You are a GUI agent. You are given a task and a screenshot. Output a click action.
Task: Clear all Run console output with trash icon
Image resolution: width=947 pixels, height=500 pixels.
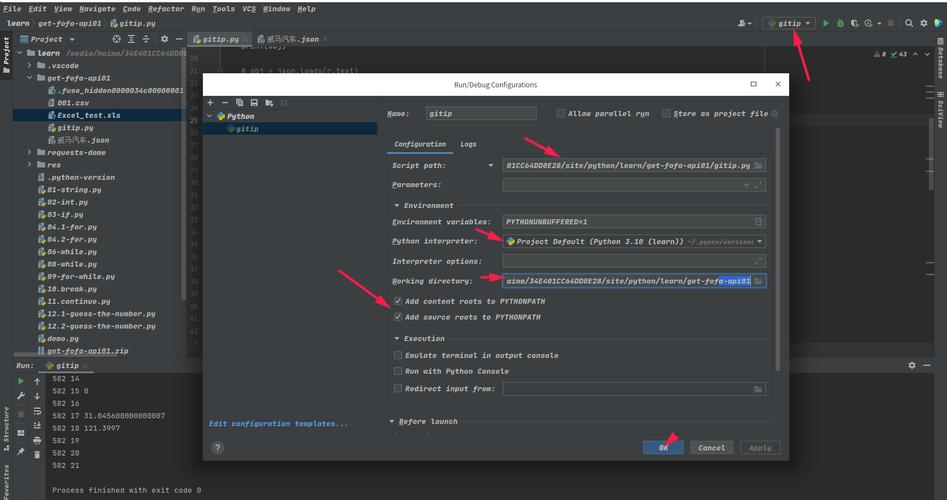coord(37,454)
